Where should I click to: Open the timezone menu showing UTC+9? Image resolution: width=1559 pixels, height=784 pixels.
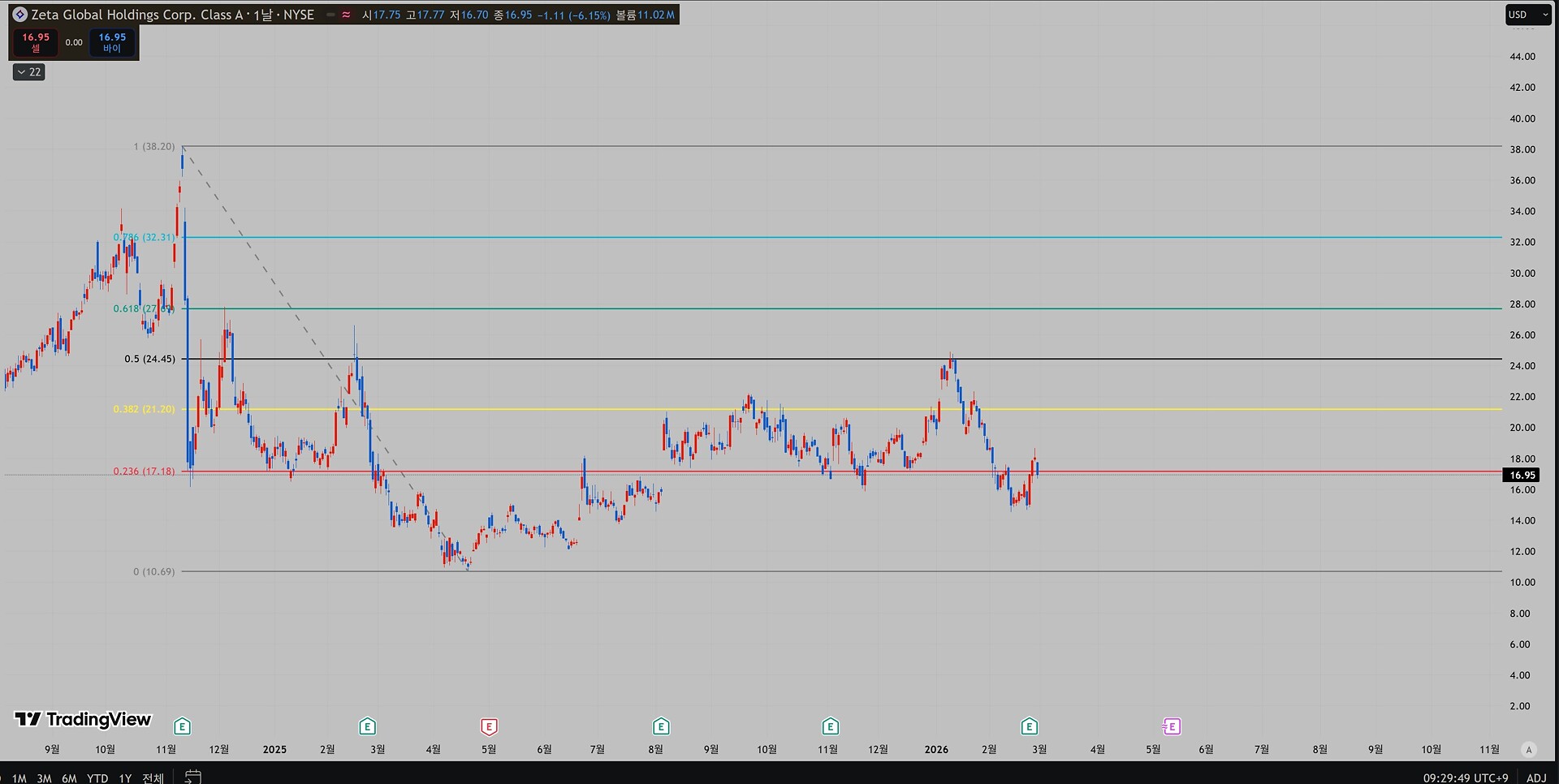click(1466, 778)
